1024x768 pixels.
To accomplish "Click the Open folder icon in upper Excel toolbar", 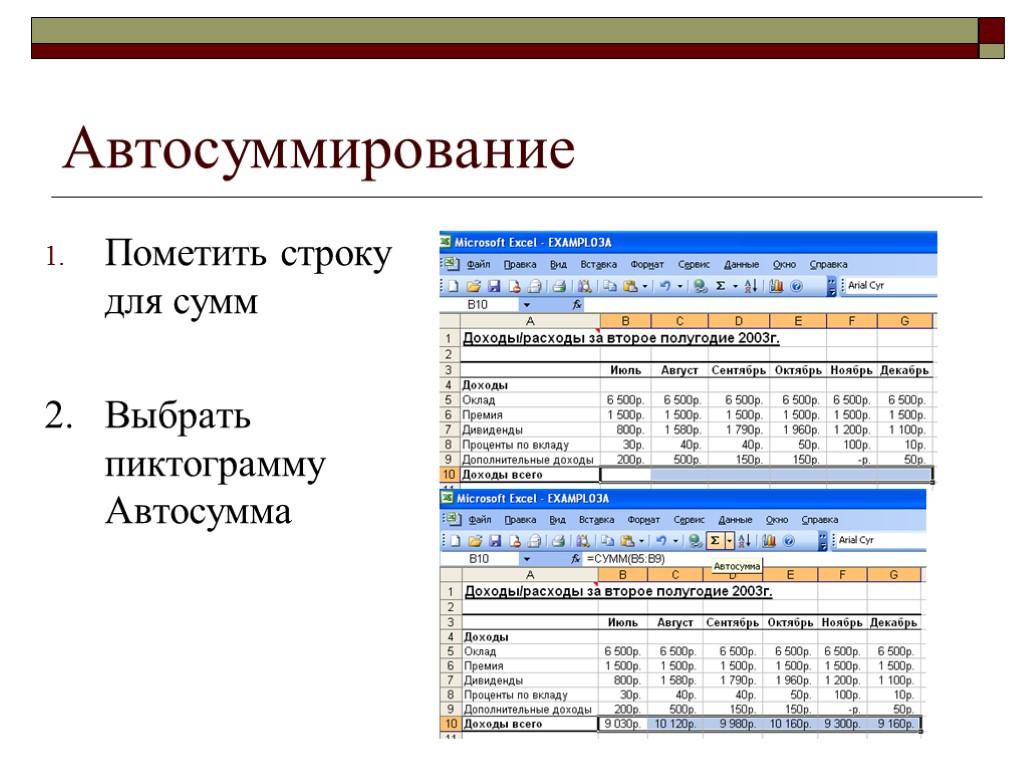I will (x=473, y=286).
